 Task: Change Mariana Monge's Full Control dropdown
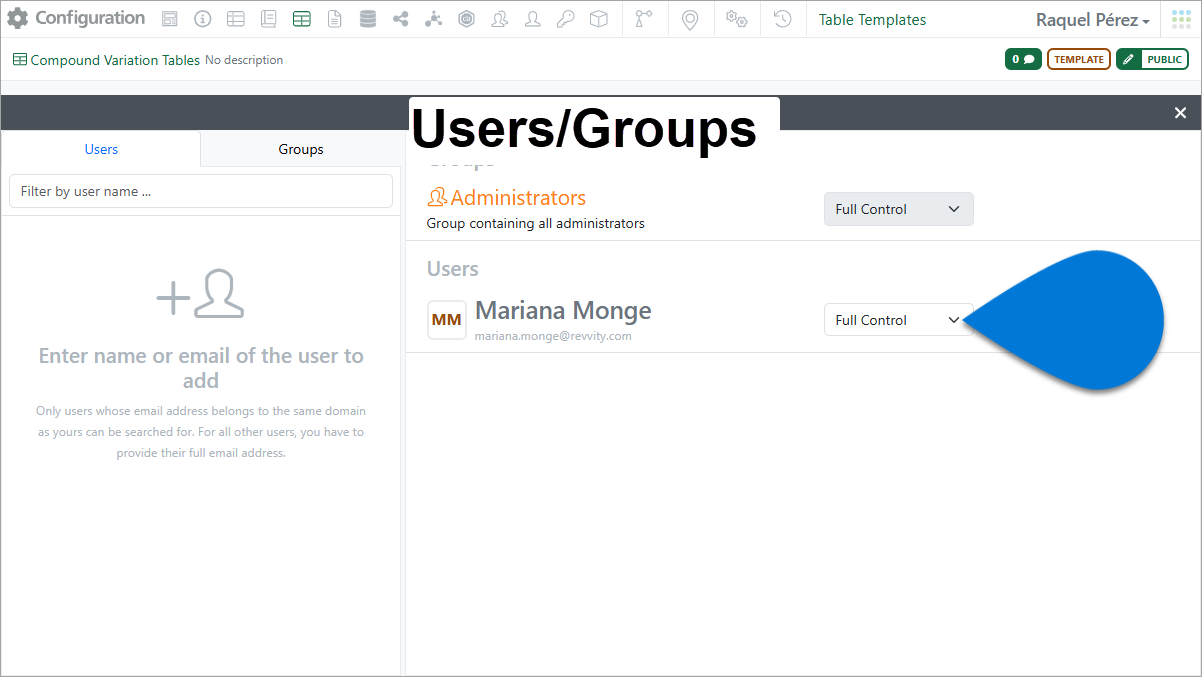[x=897, y=319]
